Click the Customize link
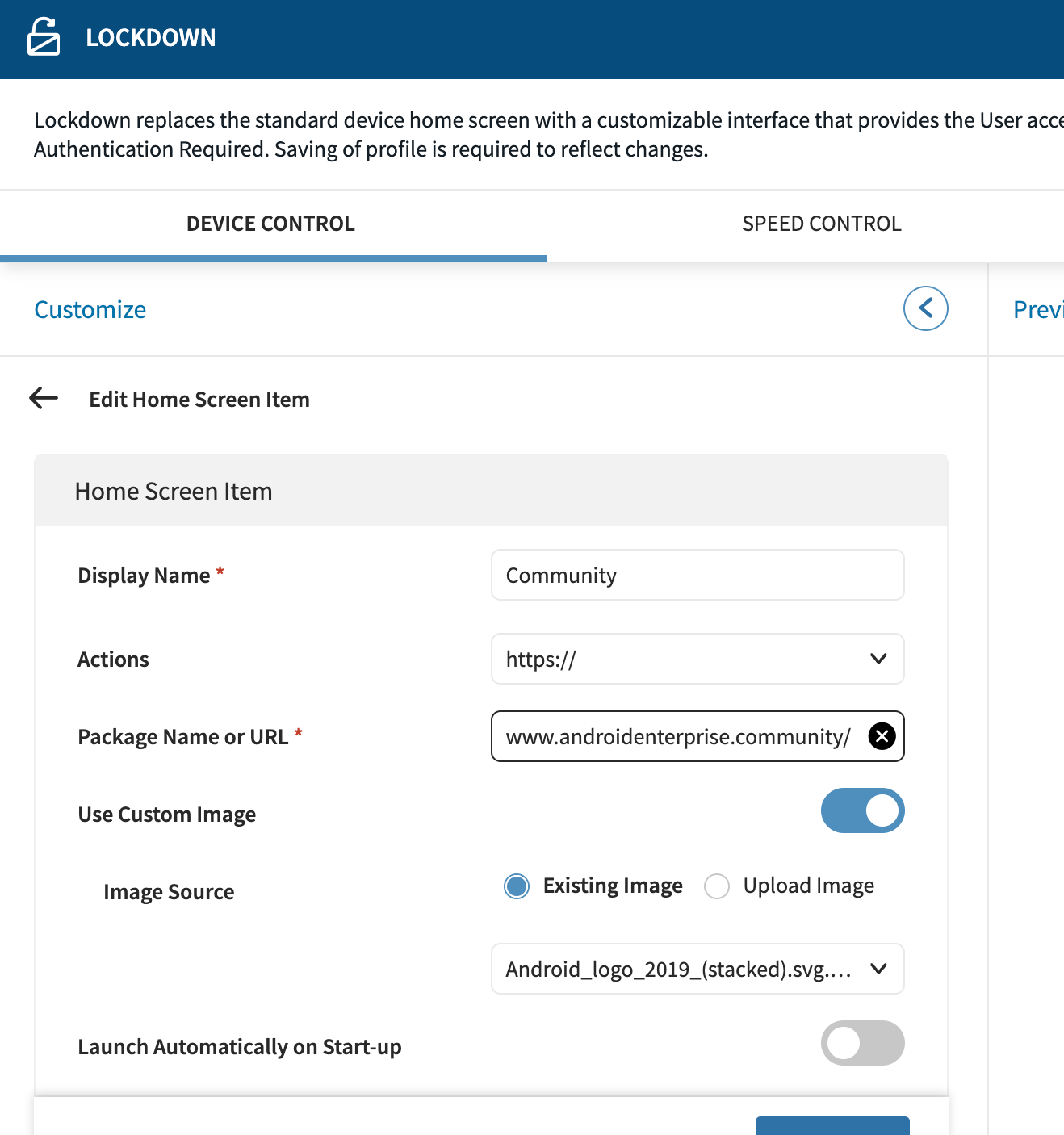 (90, 310)
